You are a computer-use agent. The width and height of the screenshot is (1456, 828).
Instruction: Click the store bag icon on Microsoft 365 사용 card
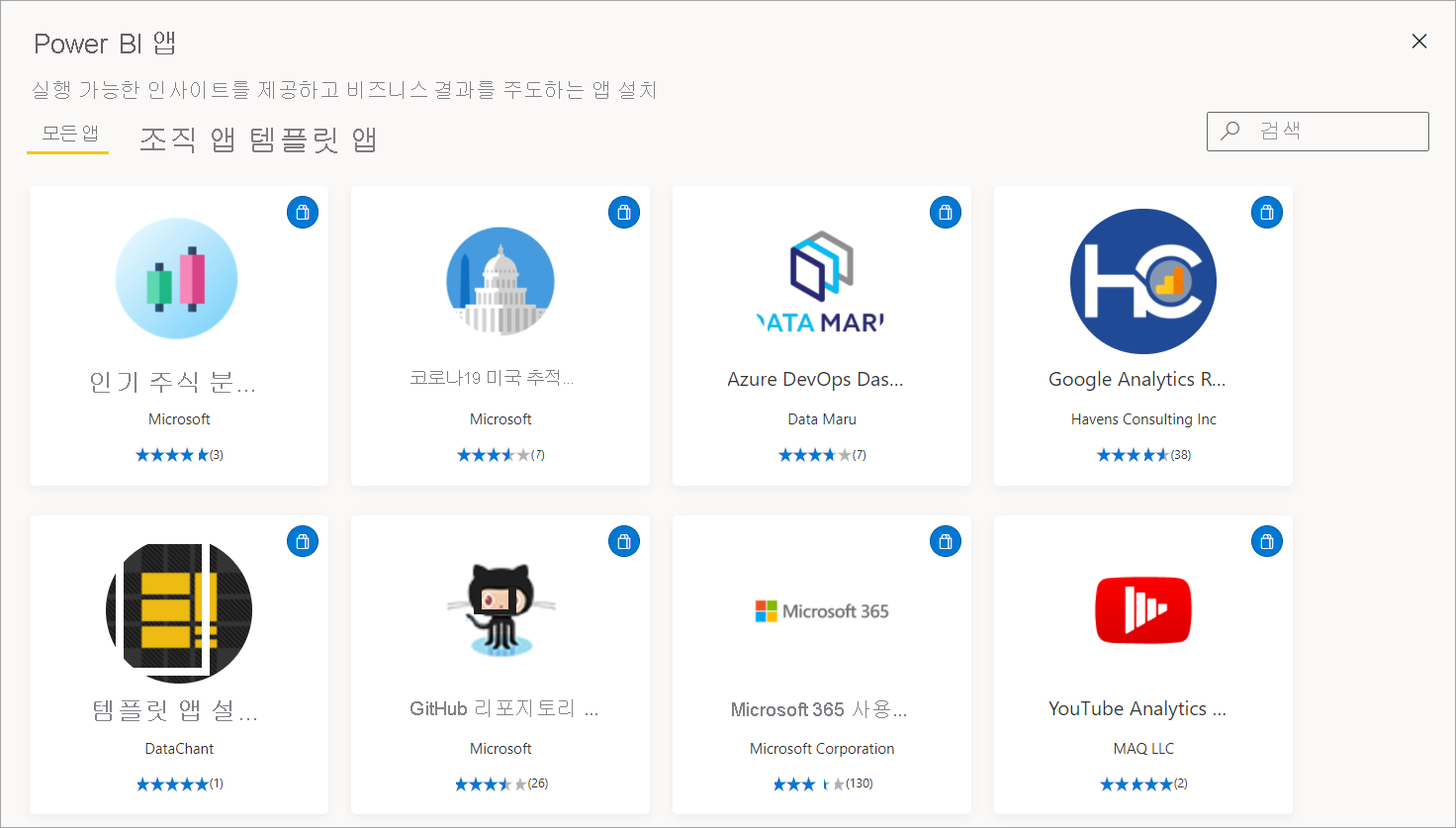tap(946, 542)
